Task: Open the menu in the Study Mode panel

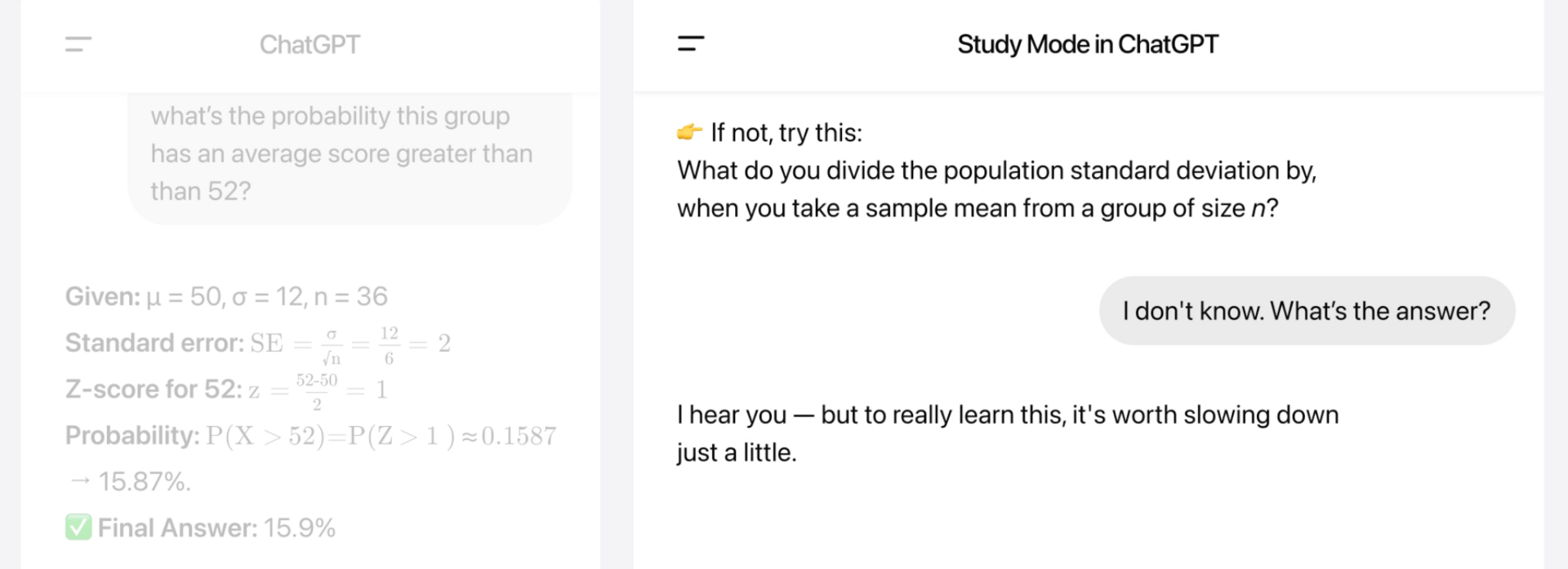Action: point(691,44)
